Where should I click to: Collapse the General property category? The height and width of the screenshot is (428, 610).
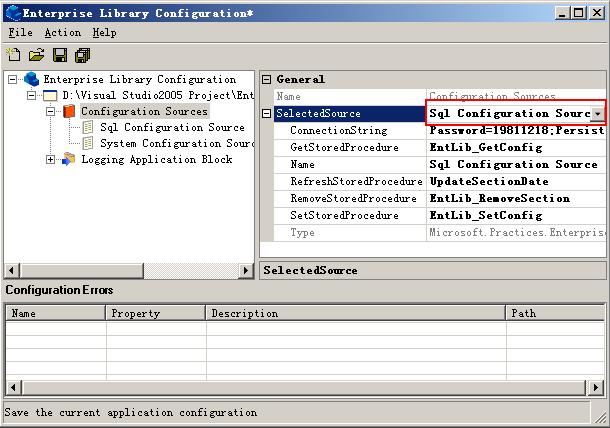coord(267,80)
